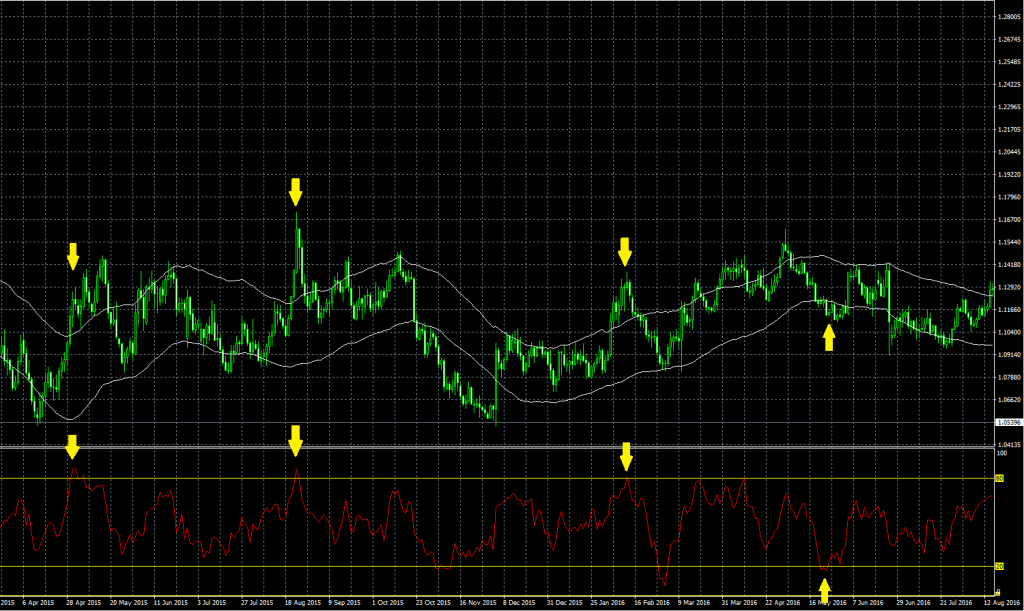Click the 1.19220 price axis label
1024x611 pixels.
click(1010, 175)
